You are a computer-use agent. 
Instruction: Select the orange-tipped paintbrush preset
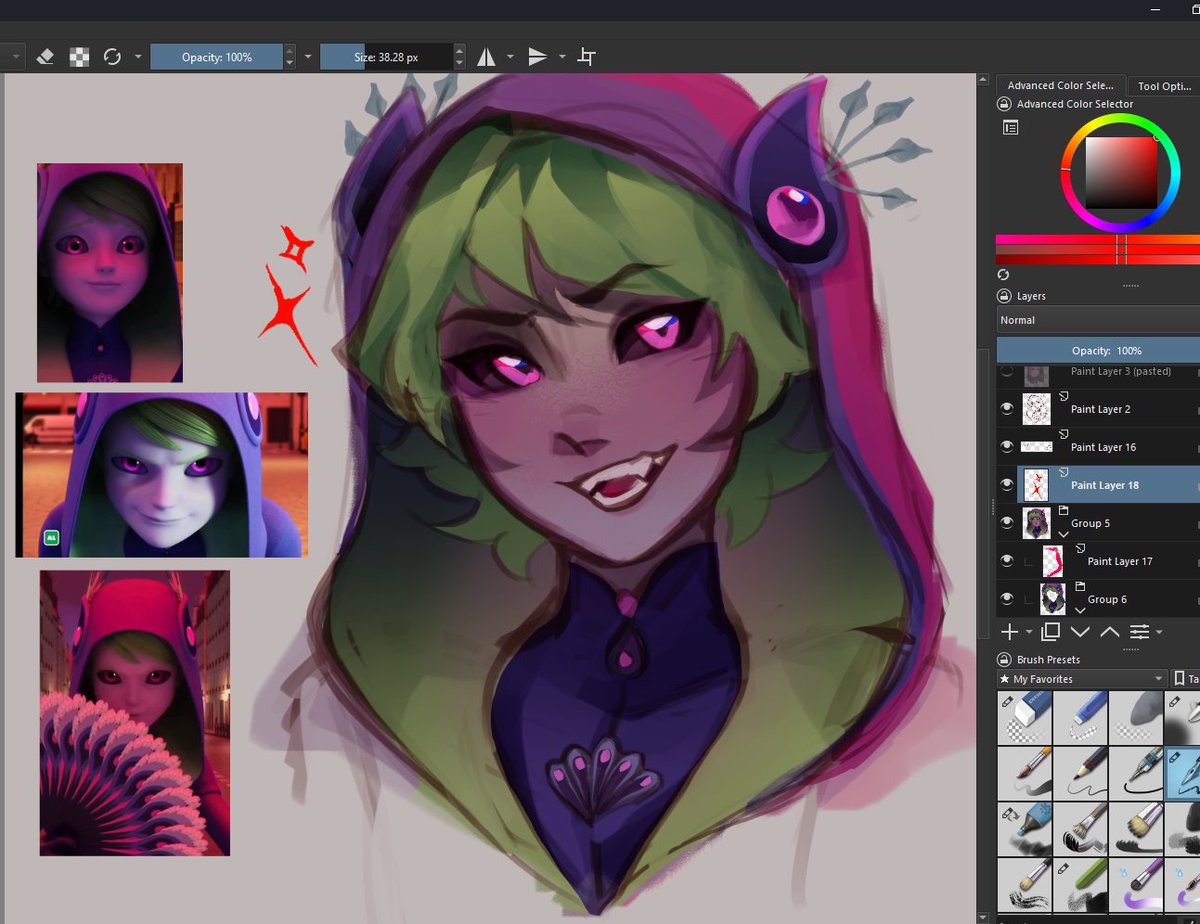(1023, 773)
